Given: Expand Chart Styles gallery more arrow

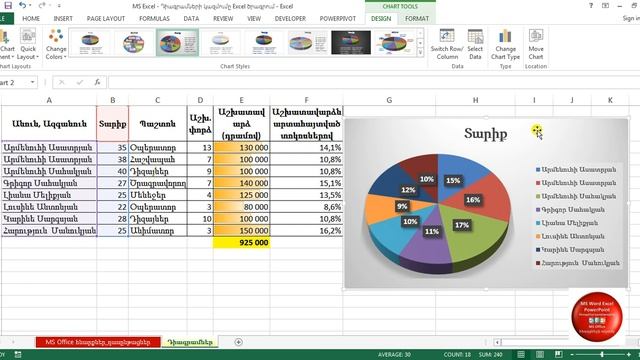Looking at the screenshot, I should click(x=420, y=52).
